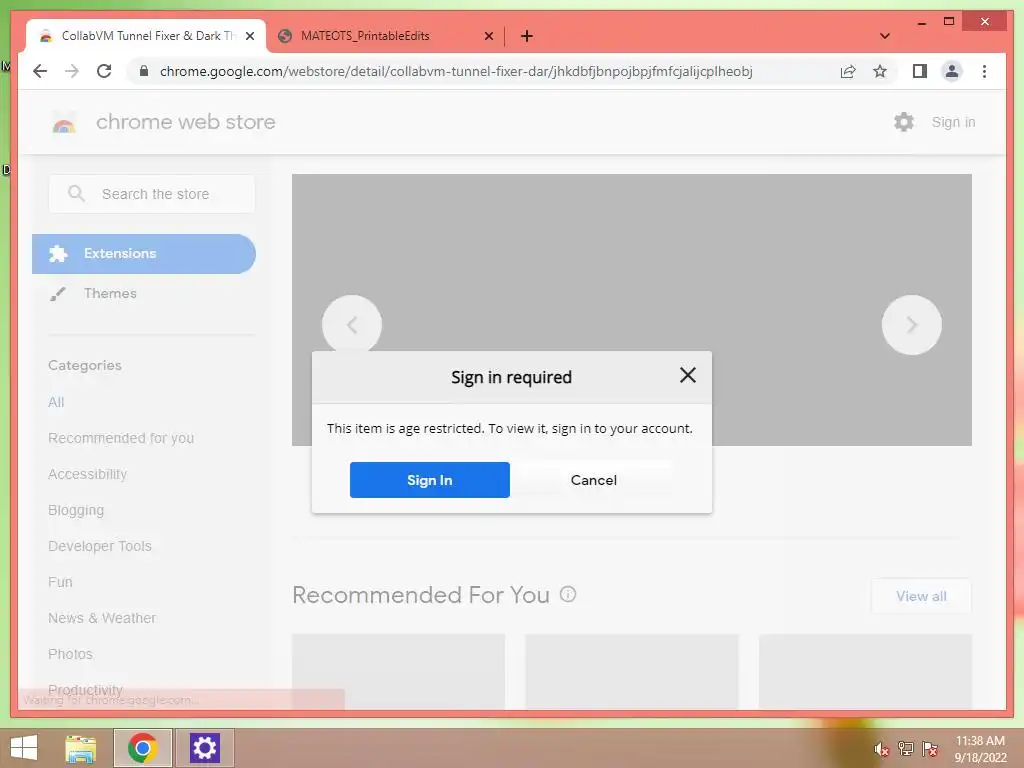Open the Chrome side panel icon

[x=920, y=71]
